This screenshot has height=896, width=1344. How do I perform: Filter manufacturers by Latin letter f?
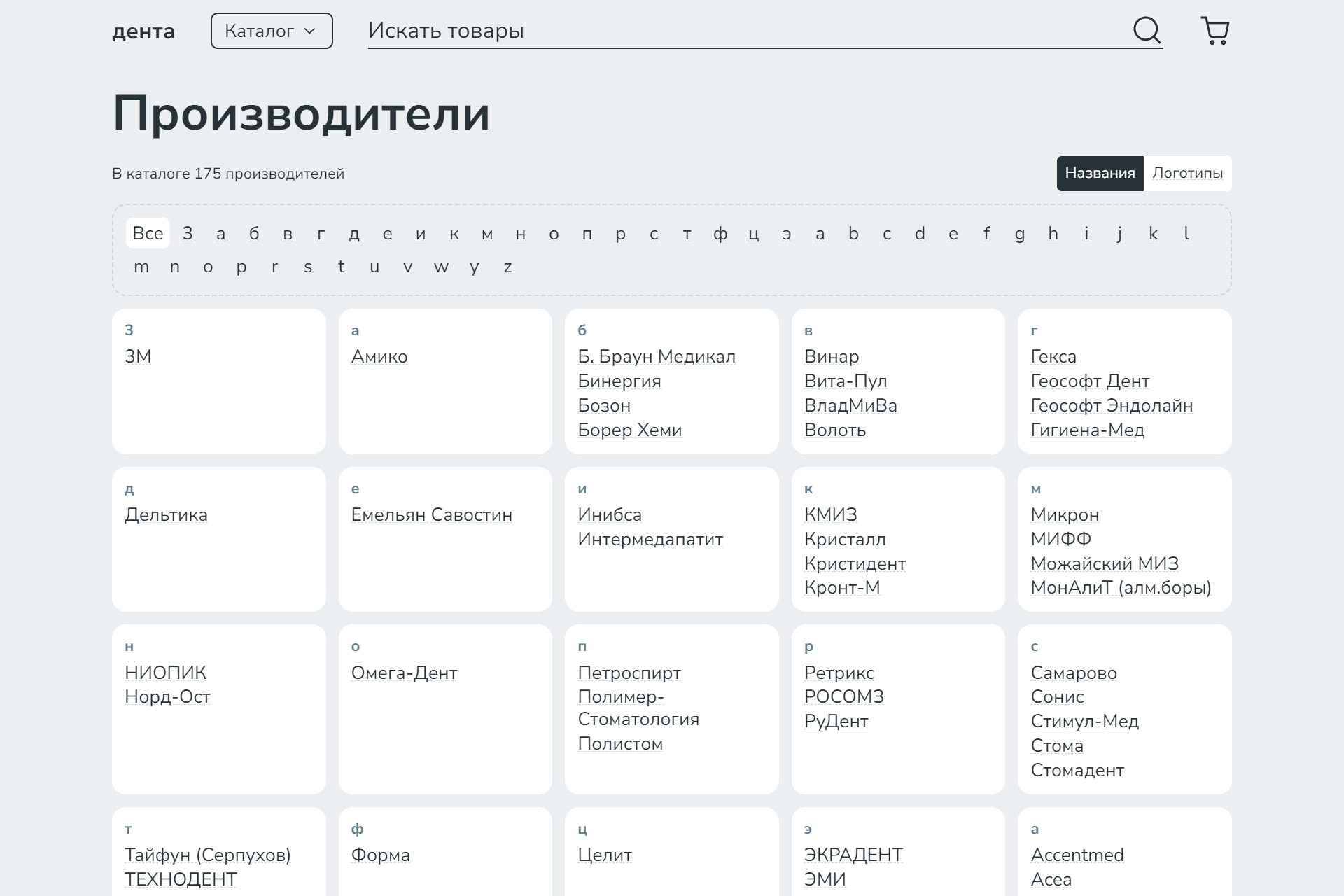(x=986, y=233)
